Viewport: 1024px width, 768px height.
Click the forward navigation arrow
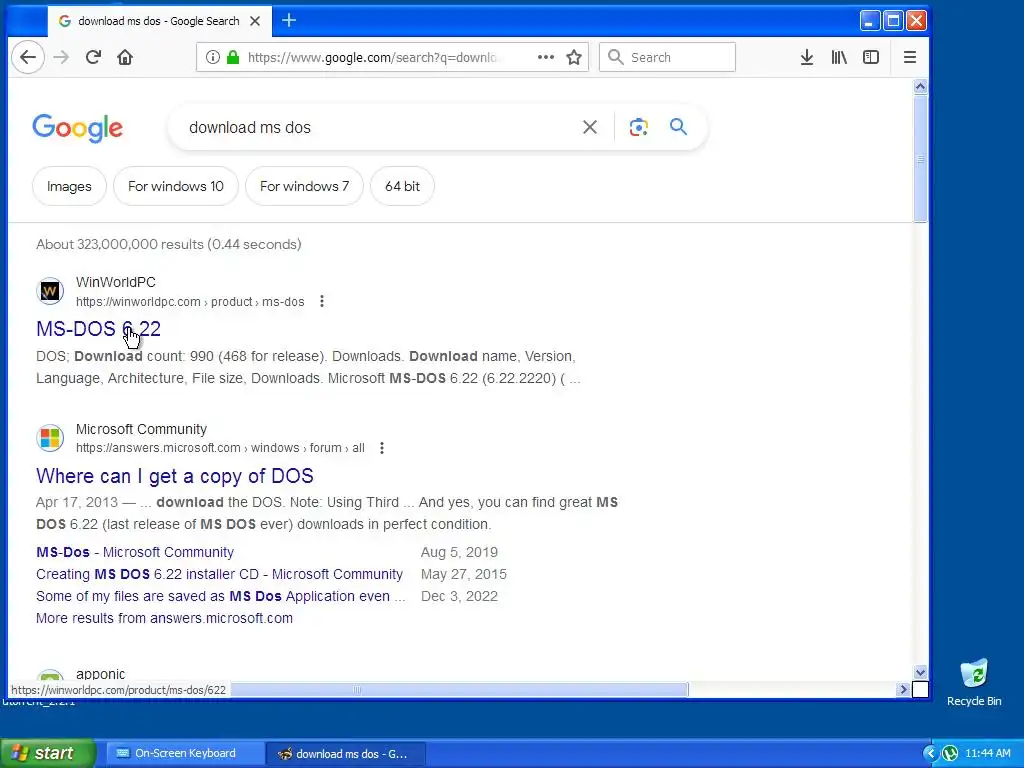pos(61,57)
